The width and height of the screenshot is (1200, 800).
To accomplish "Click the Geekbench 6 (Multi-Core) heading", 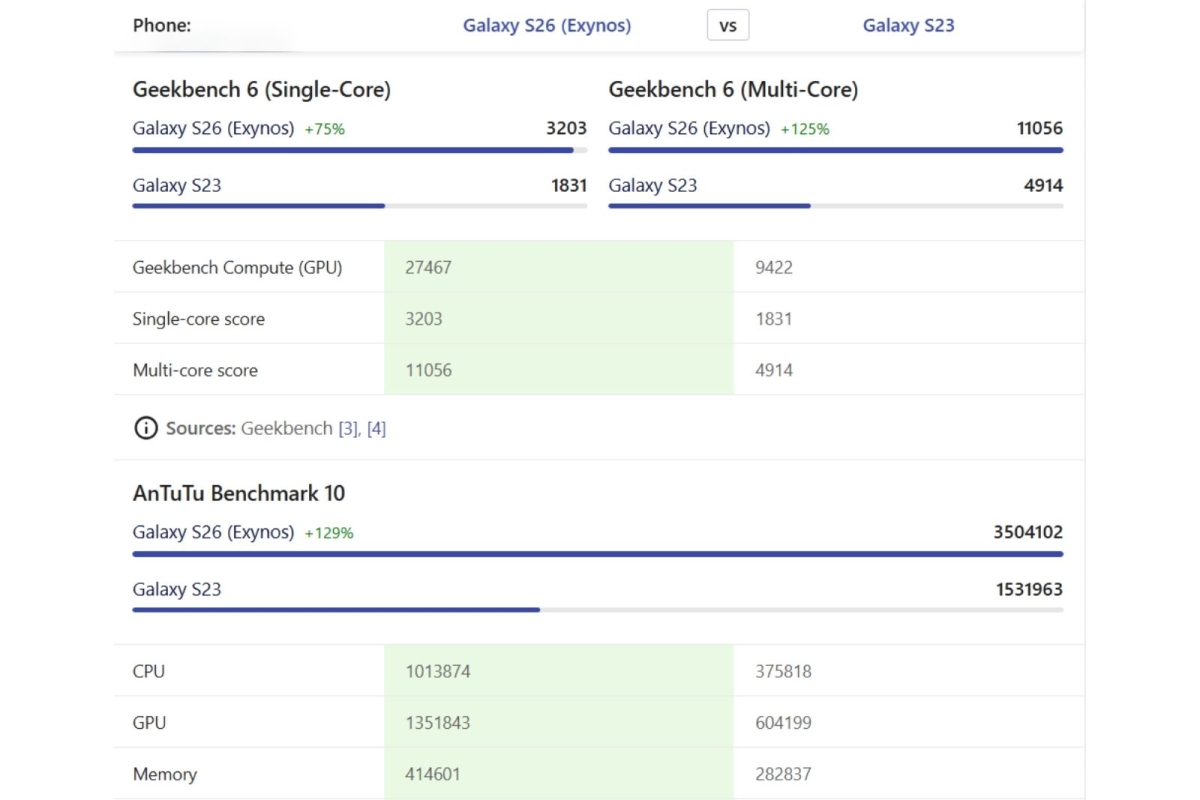I will pos(733,90).
